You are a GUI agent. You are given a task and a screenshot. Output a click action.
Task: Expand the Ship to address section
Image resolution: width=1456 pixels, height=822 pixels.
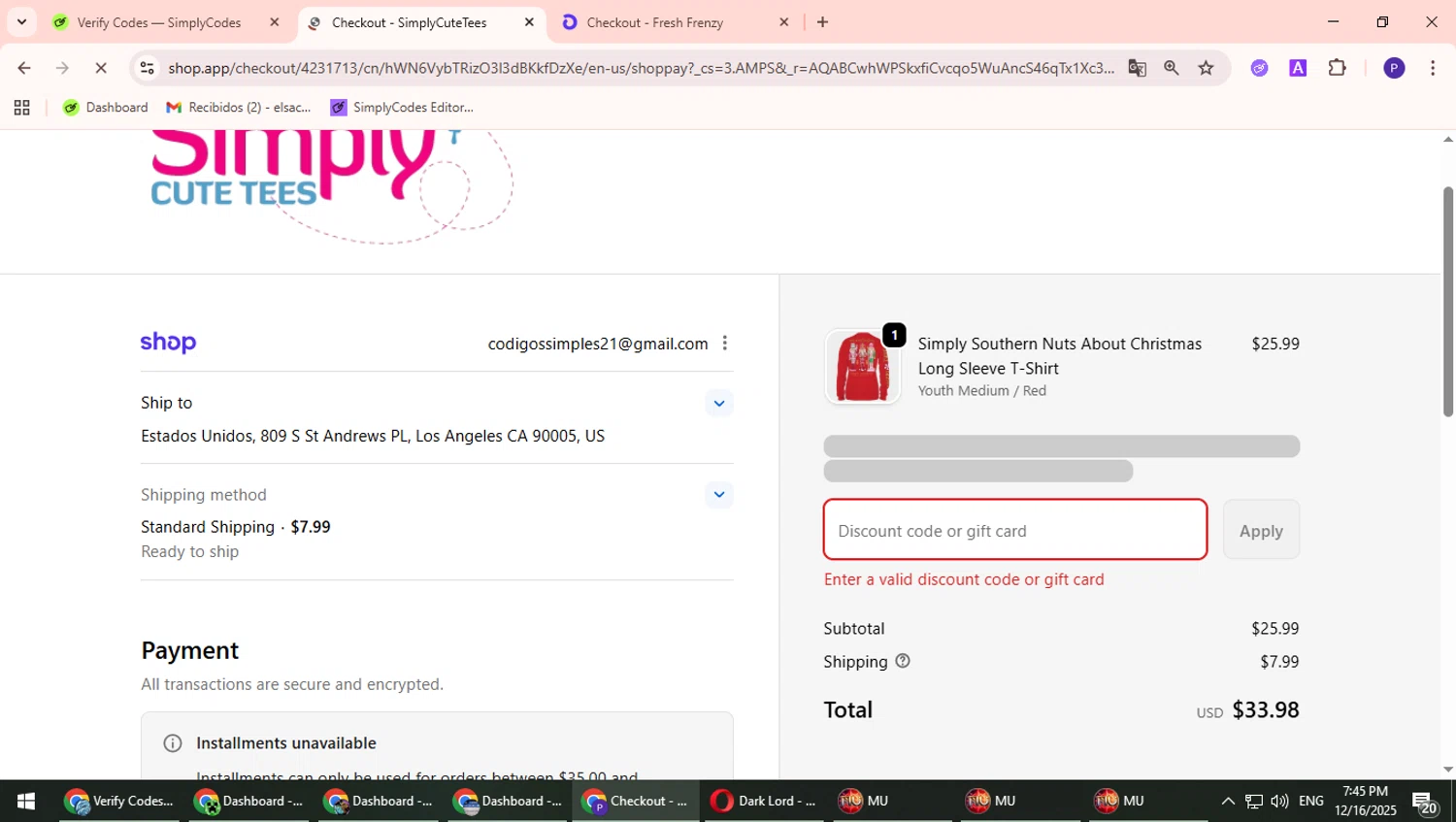(718, 403)
